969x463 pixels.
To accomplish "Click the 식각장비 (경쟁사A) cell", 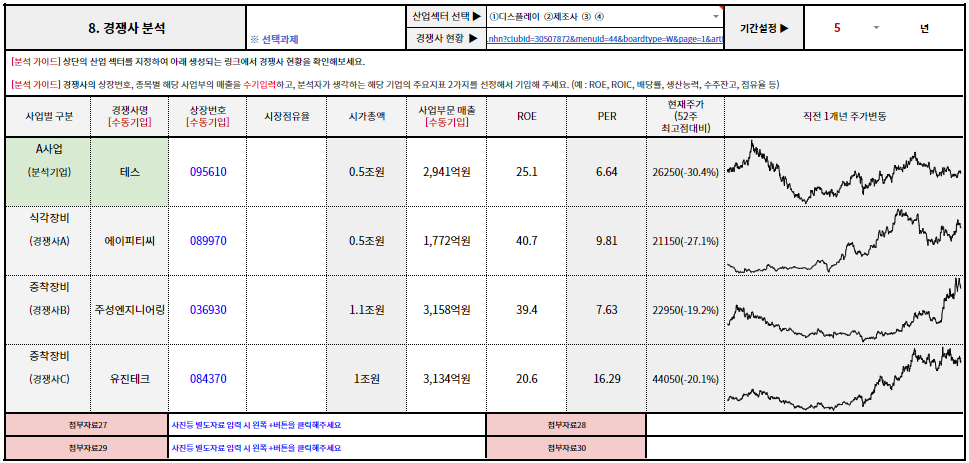I will (x=48, y=241).
